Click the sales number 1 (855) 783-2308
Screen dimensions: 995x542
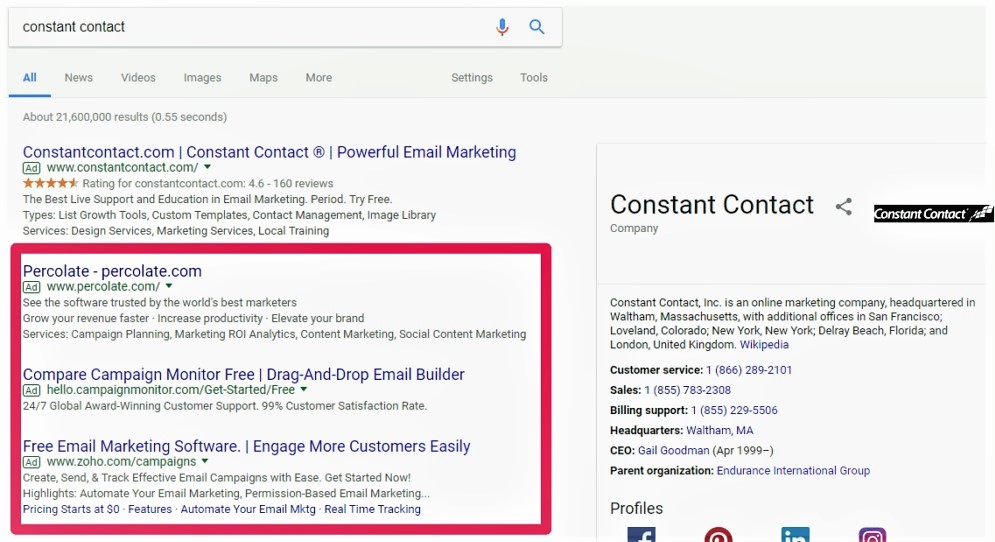click(x=687, y=390)
